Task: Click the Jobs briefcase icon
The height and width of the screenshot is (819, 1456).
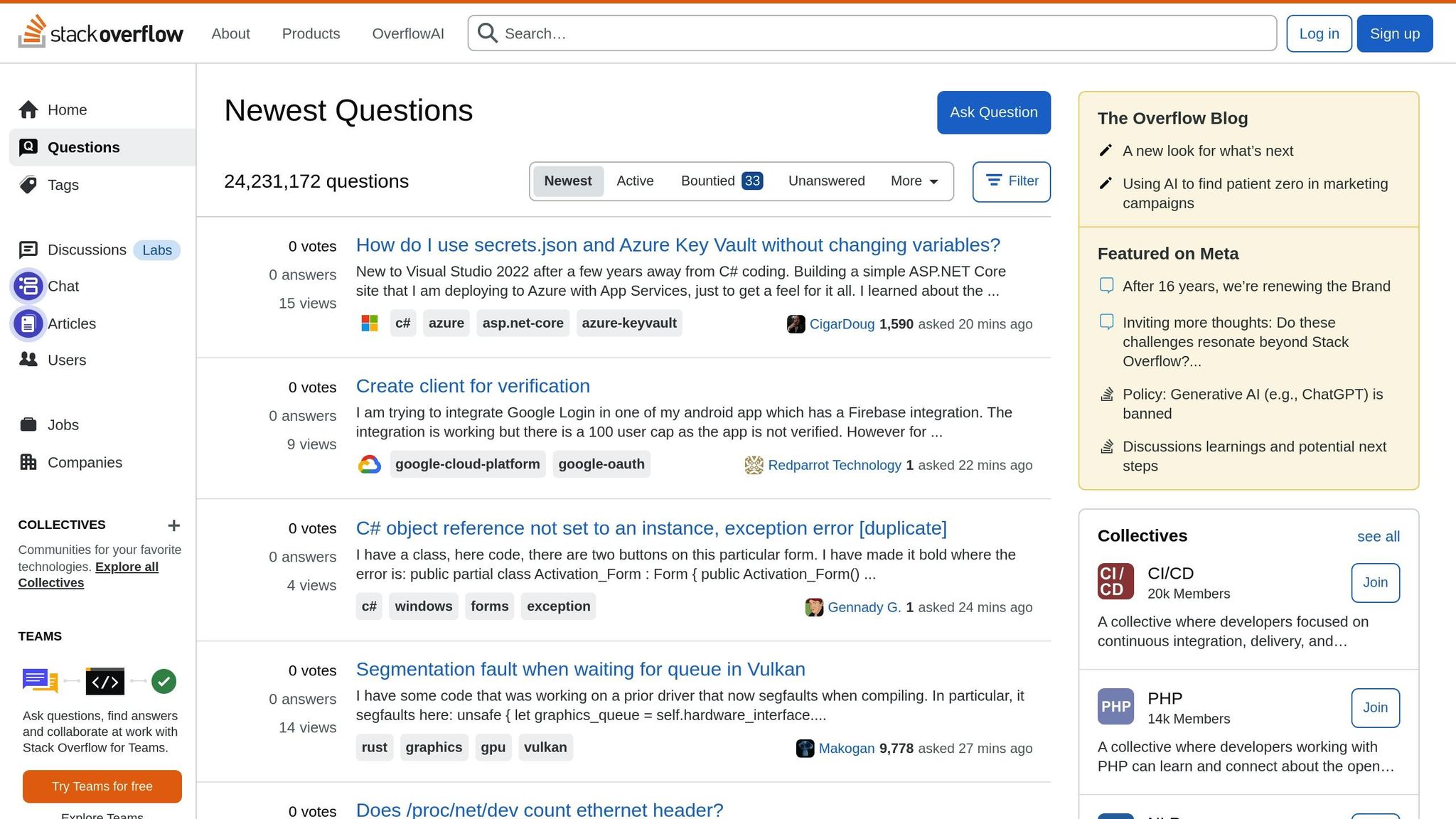Action: tap(28, 424)
